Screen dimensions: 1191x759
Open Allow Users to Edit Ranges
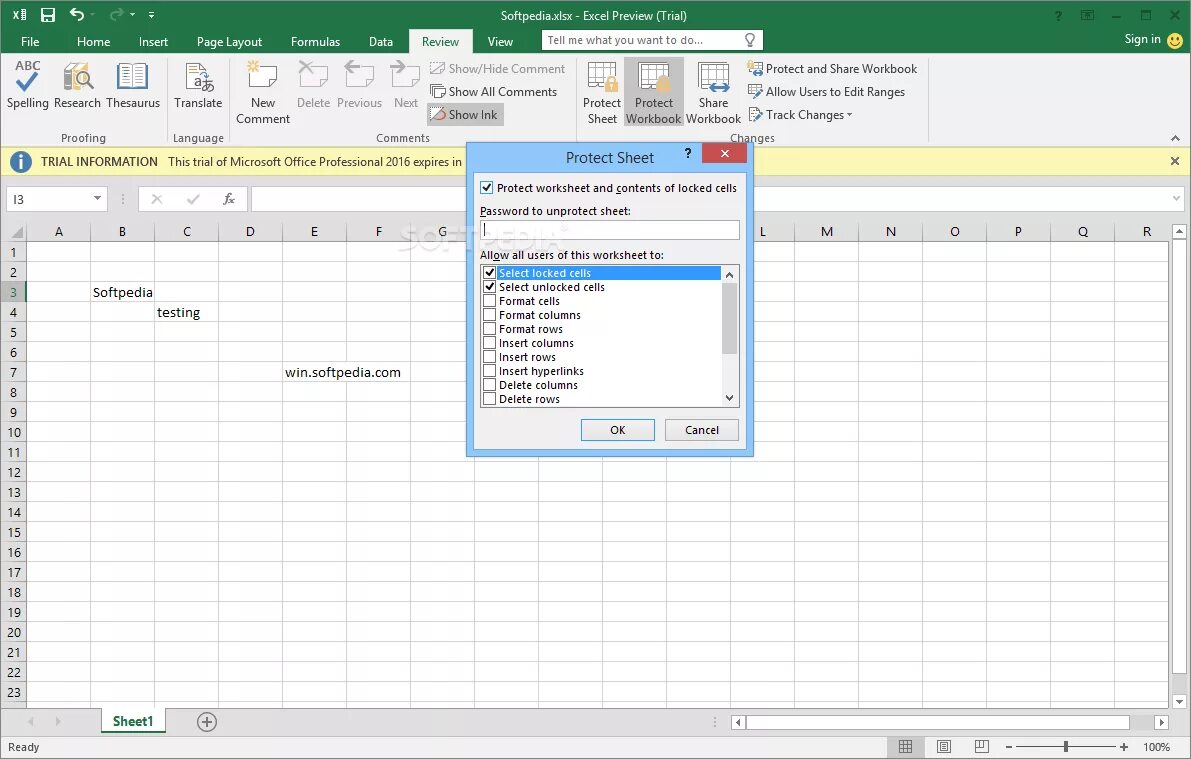[x=826, y=91]
